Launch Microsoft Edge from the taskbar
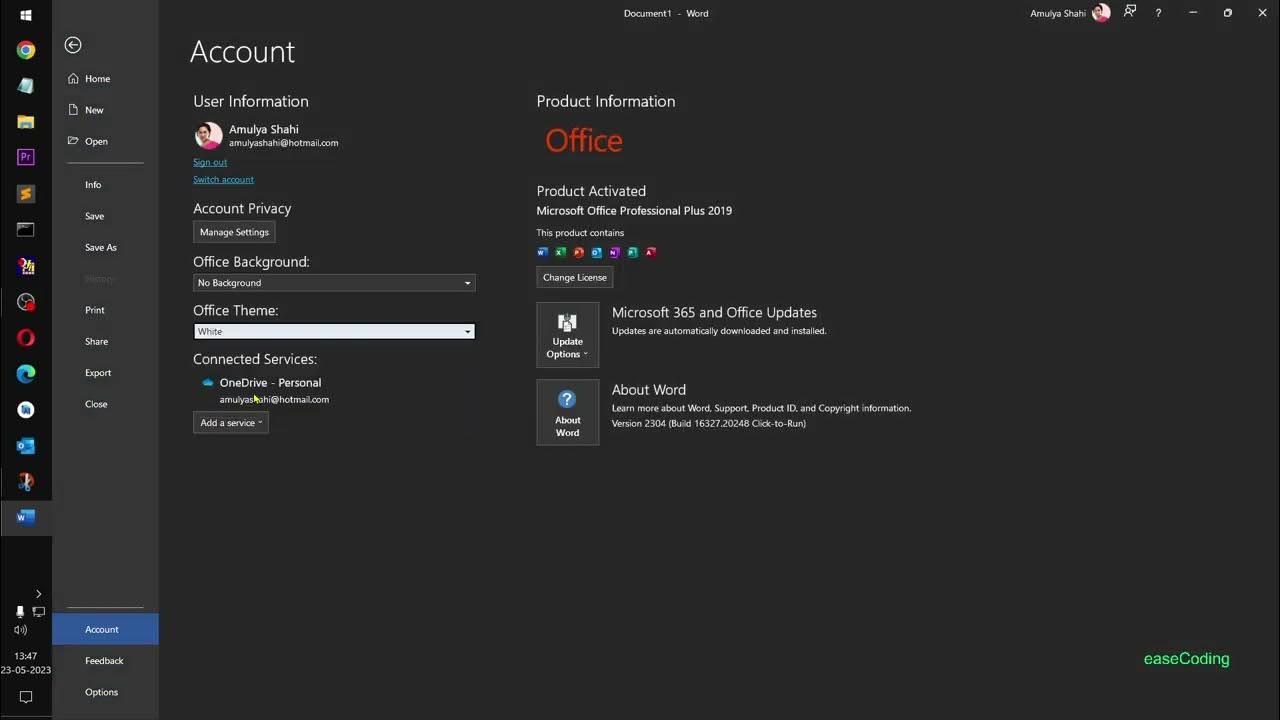1280x720 pixels. tap(26, 374)
